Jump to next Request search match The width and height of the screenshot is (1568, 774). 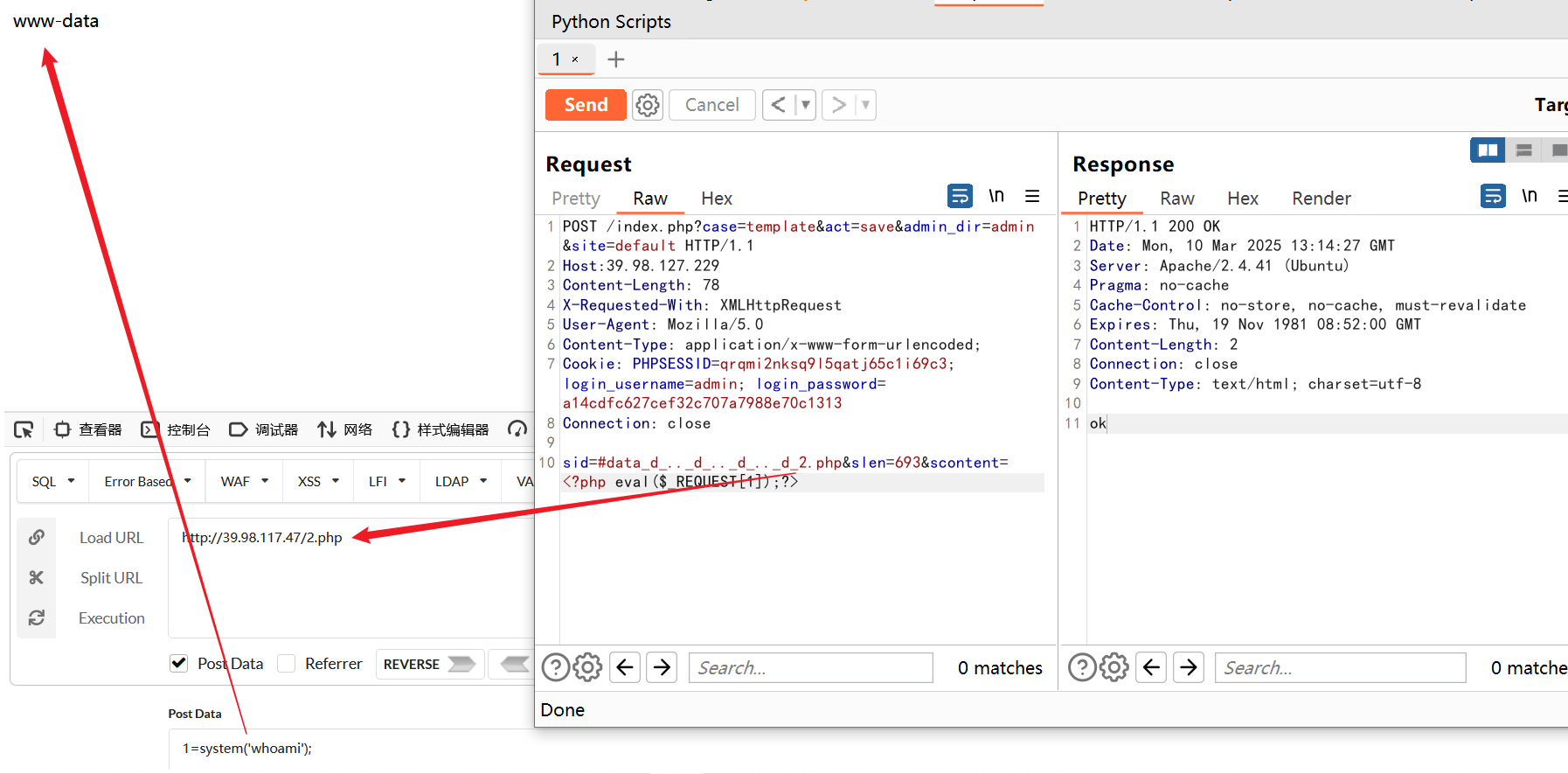click(x=662, y=667)
